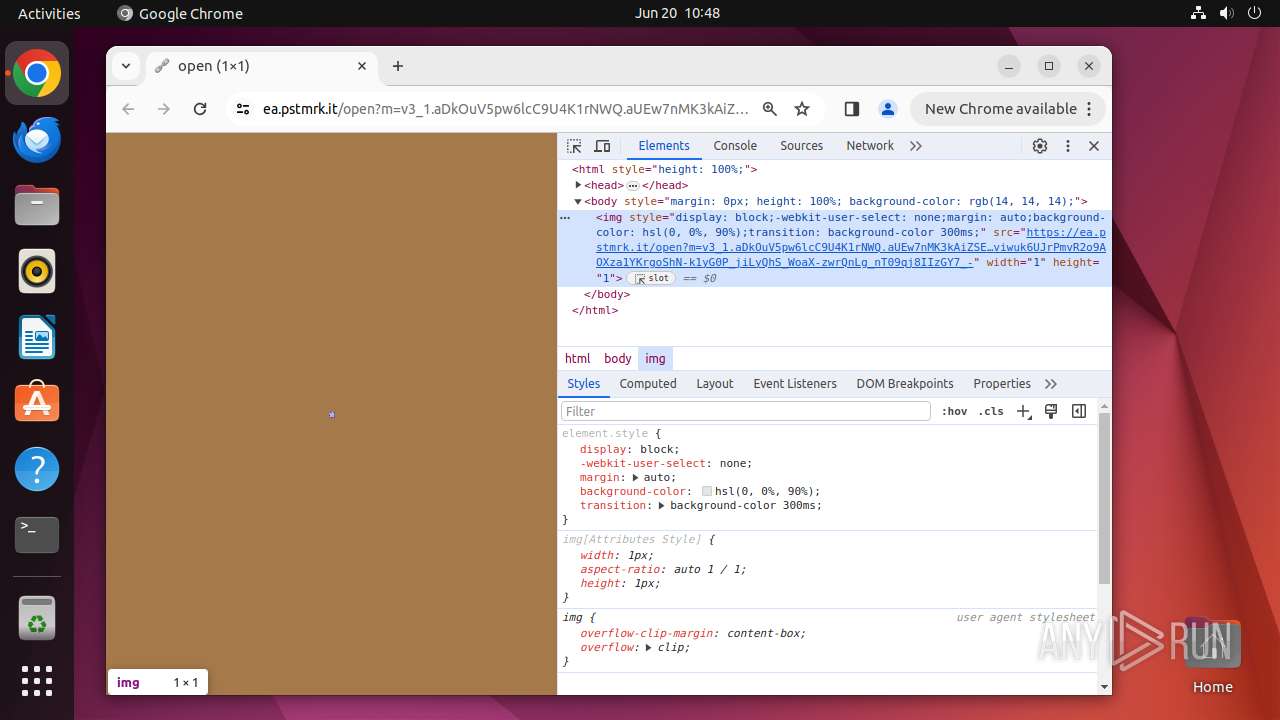
Task: Show more DevTools panel tabs
Action: (x=916, y=146)
